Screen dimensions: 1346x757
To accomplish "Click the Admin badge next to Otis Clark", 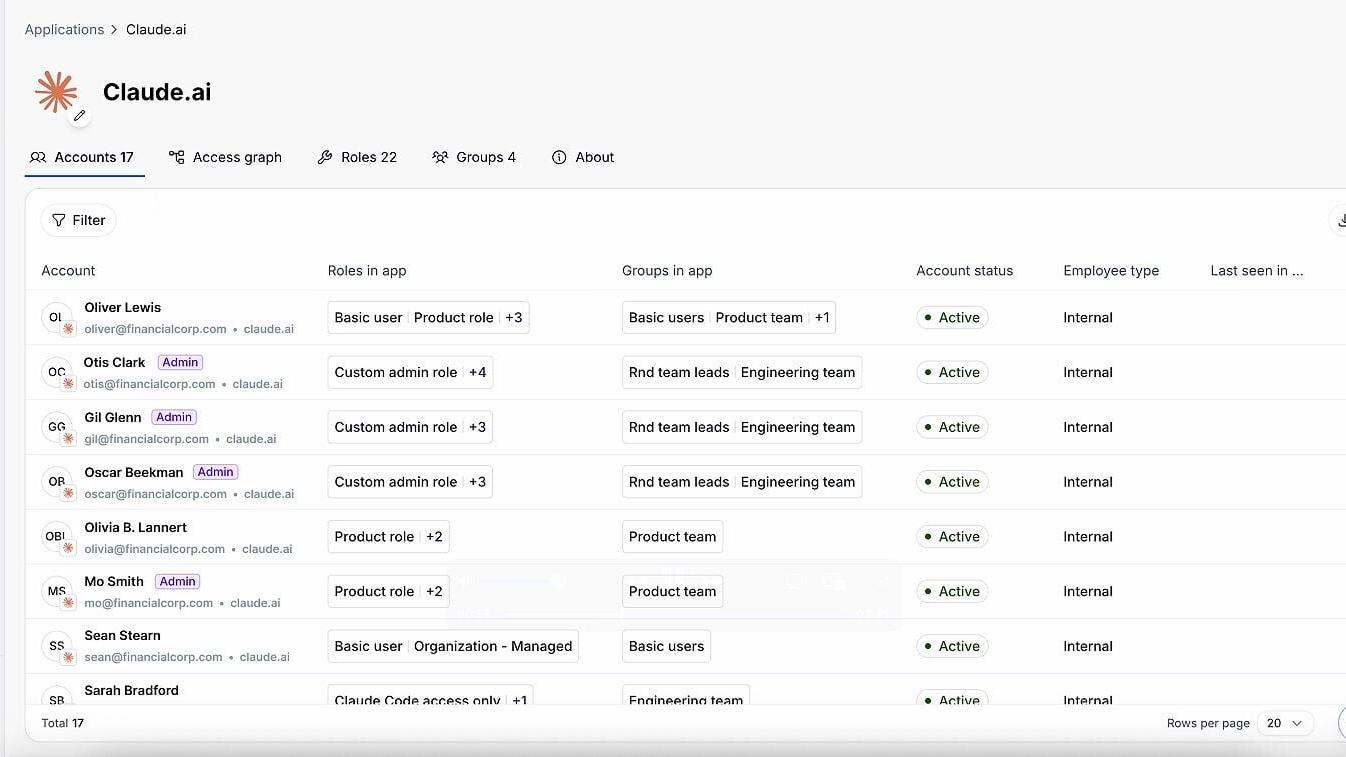I will [180, 362].
